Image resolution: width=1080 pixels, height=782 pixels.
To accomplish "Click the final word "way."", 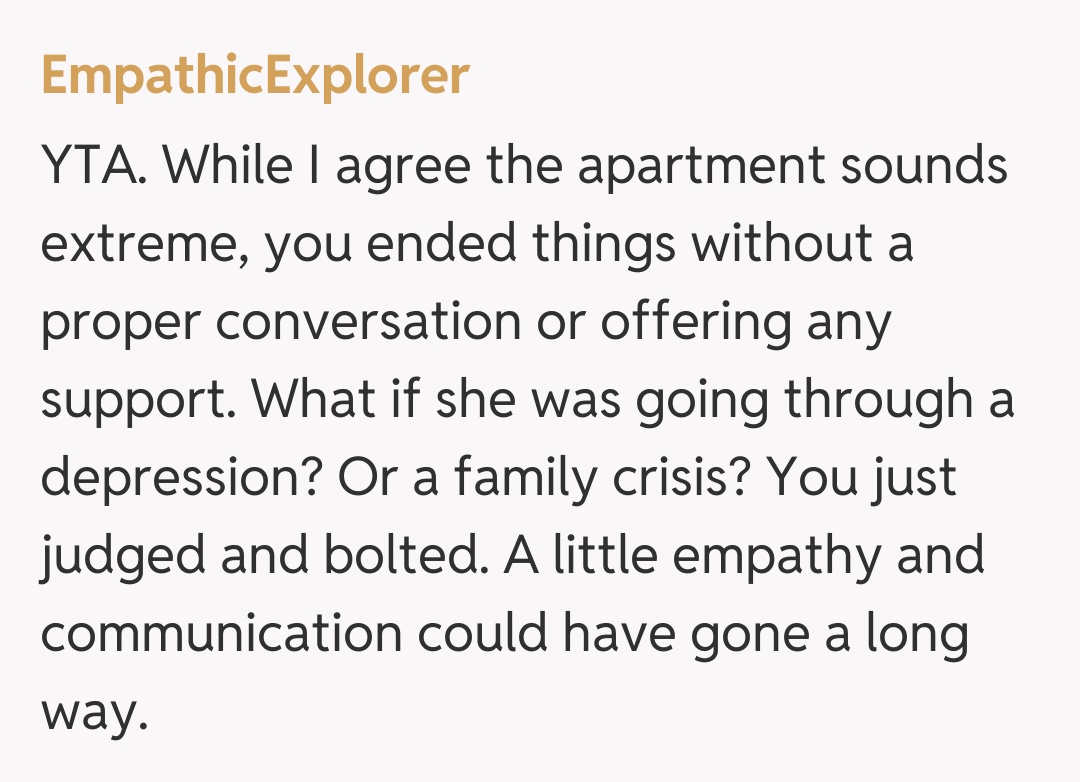I will coord(94,713).
